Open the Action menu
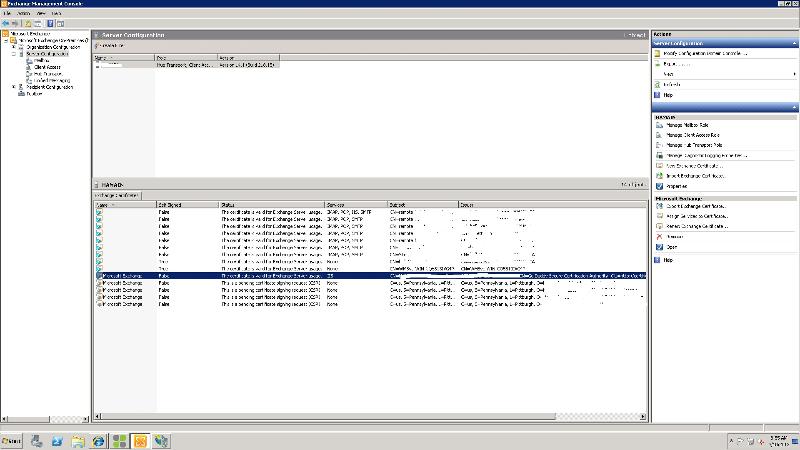The height and width of the screenshot is (450, 800). point(23,13)
